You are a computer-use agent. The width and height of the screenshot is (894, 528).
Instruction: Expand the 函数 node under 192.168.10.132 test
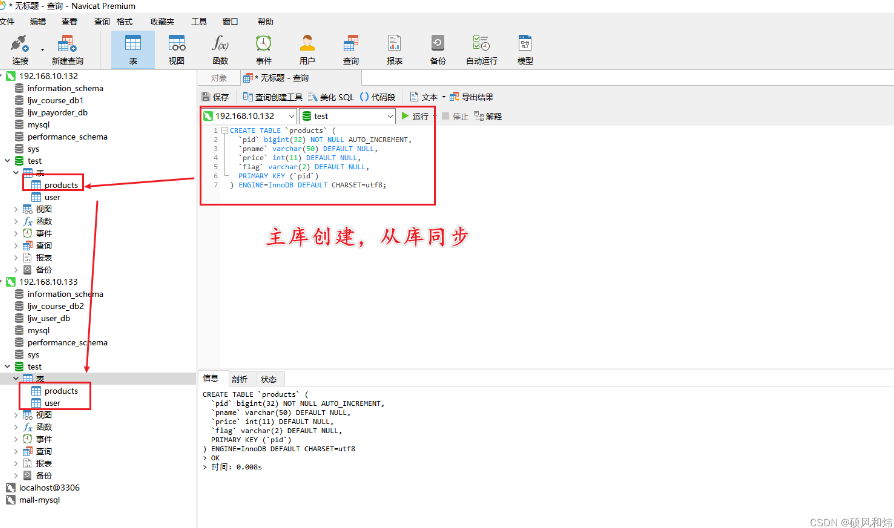click(16, 221)
